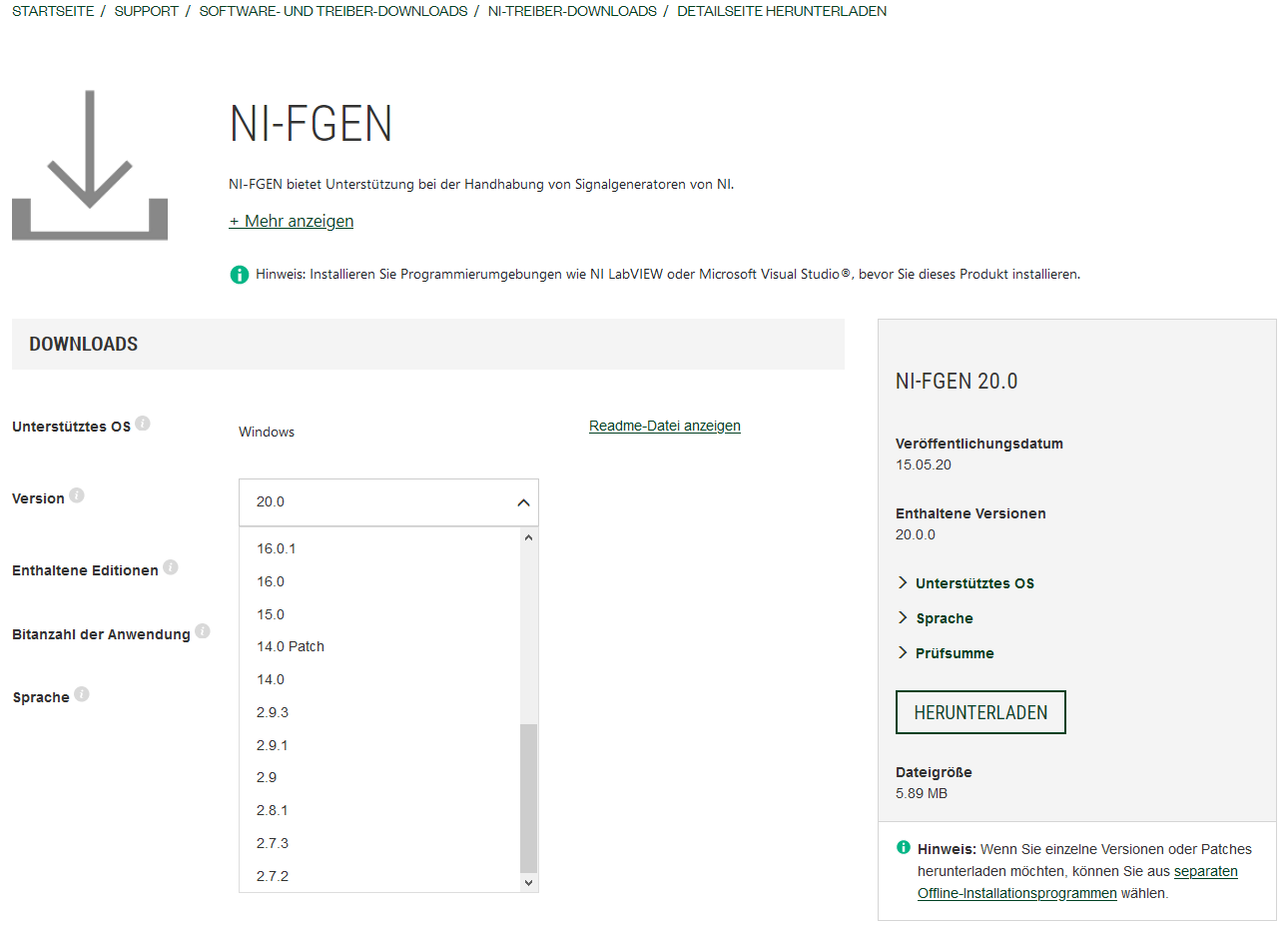Image resolution: width=1288 pixels, height=931 pixels.
Task: Open the info tooltip next to Unterstütztes OS
Action: coord(143,423)
